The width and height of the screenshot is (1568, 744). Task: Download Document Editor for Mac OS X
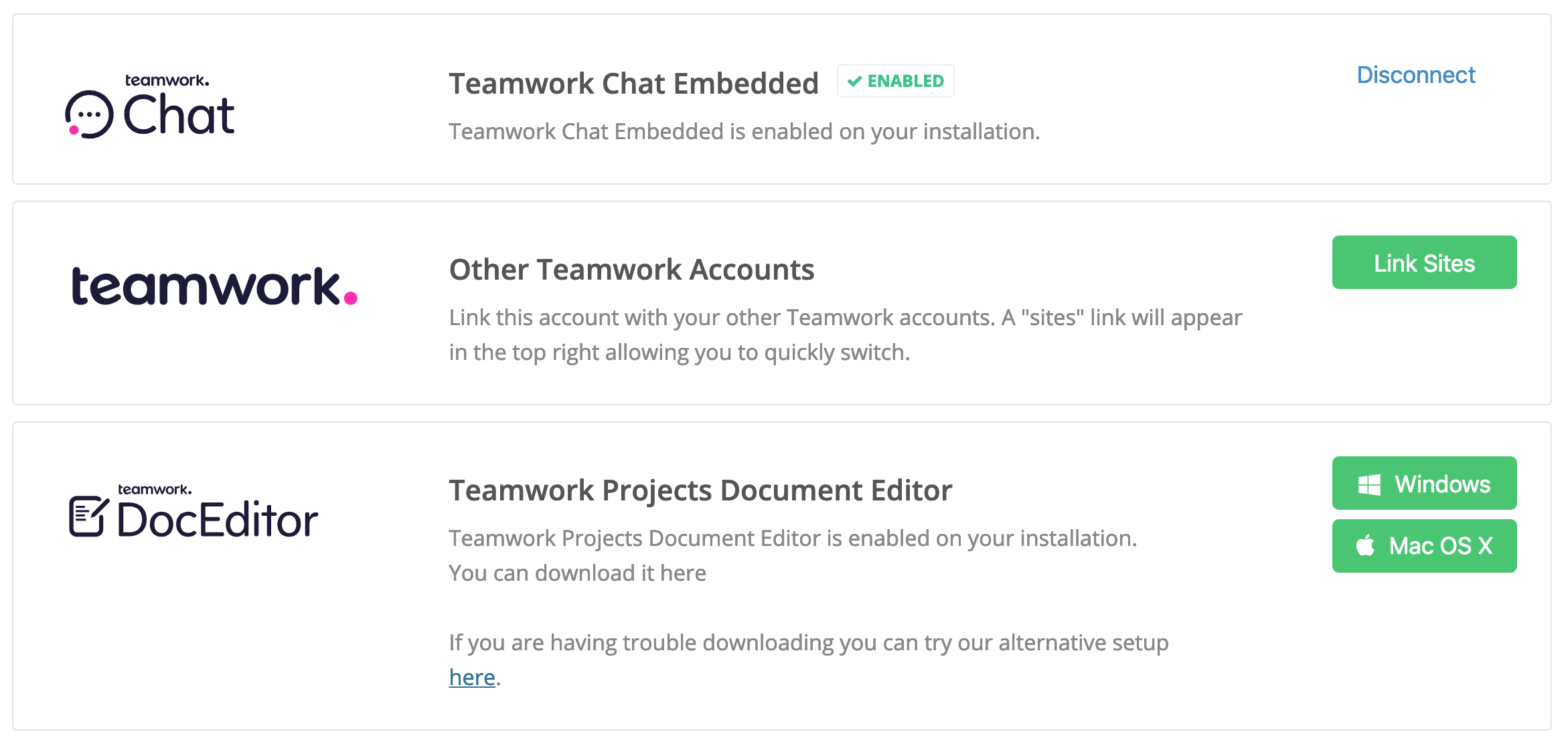pos(1425,546)
